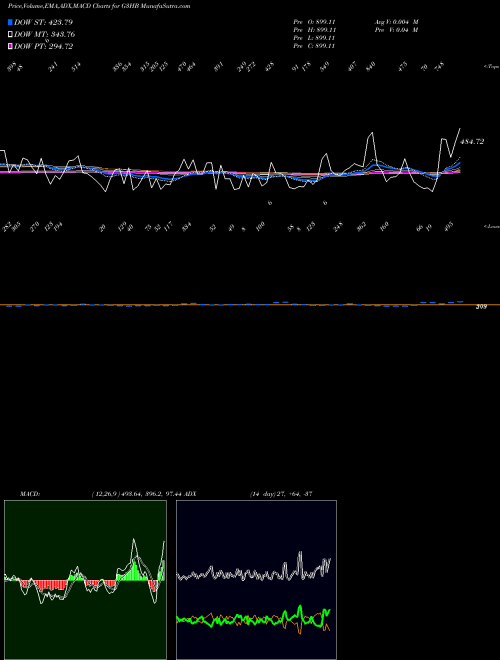Click the 'Avg V: 0.004 M' volume text

point(396,22)
